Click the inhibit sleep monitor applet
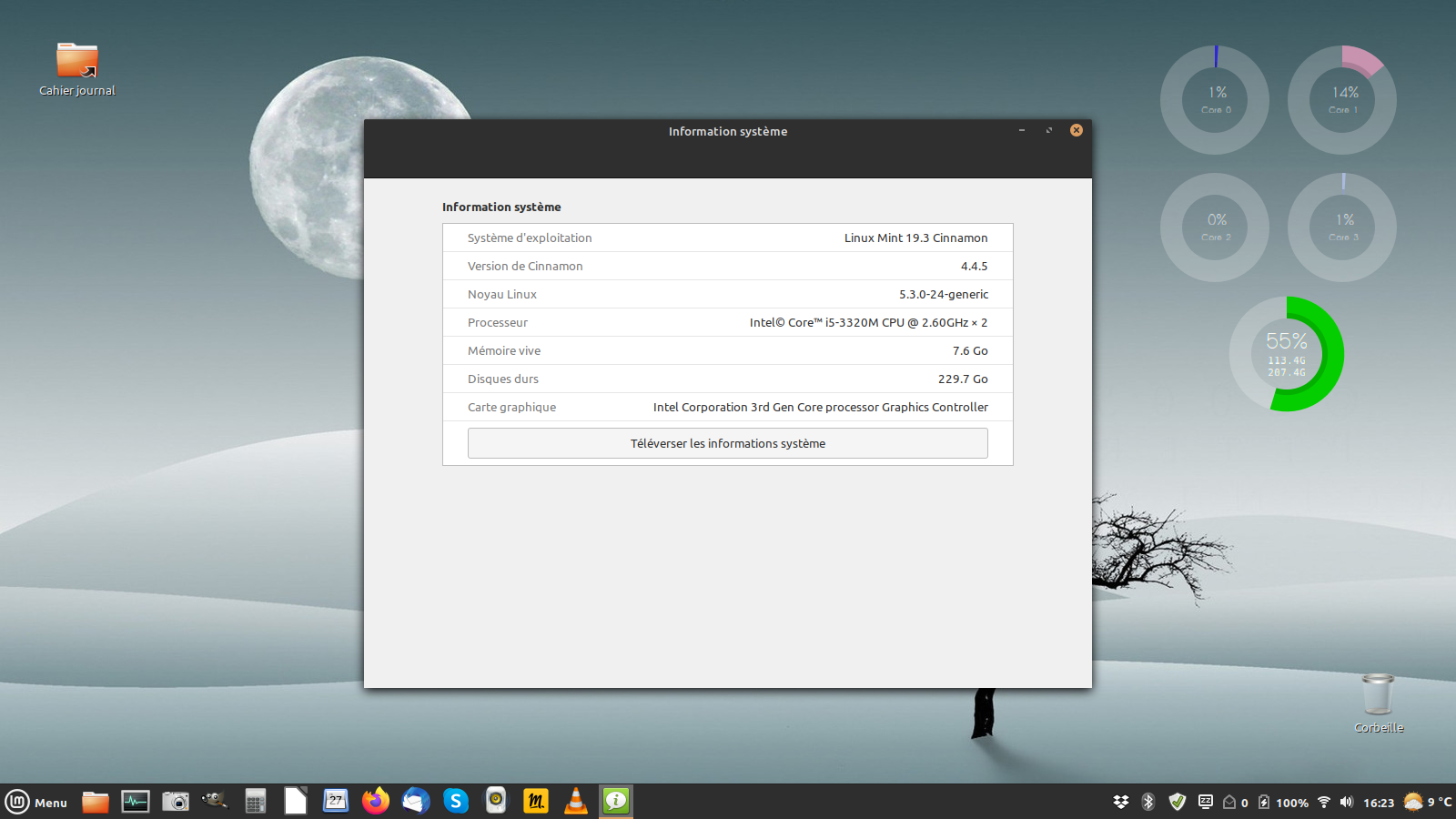 (1206, 802)
